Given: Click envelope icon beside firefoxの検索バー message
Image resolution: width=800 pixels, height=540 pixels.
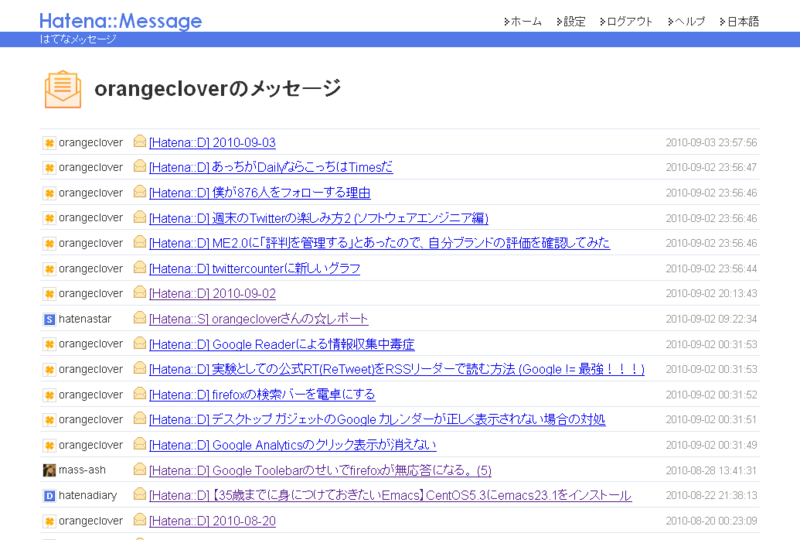Looking at the screenshot, I should (x=140, y=393).
